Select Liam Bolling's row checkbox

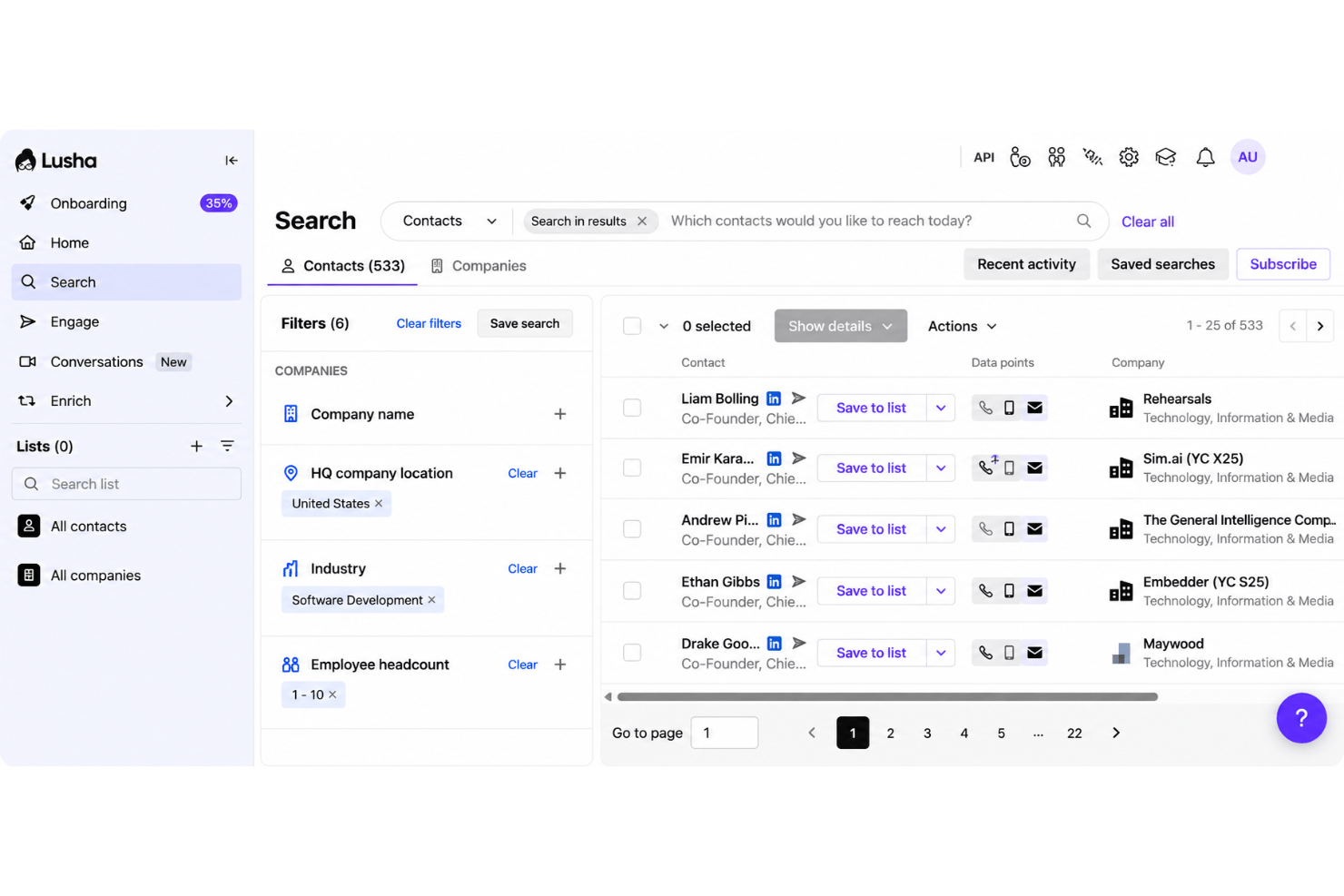[632, 408]
